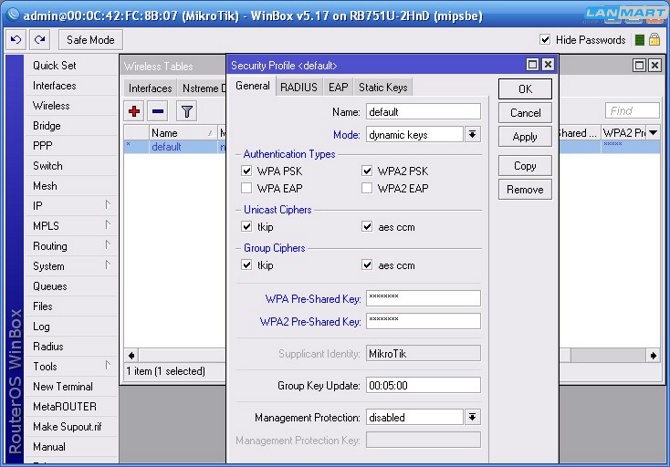Toggle aes ccm under Group Ciphers
This screenshot has width=670, height=467.
[367, 265]
